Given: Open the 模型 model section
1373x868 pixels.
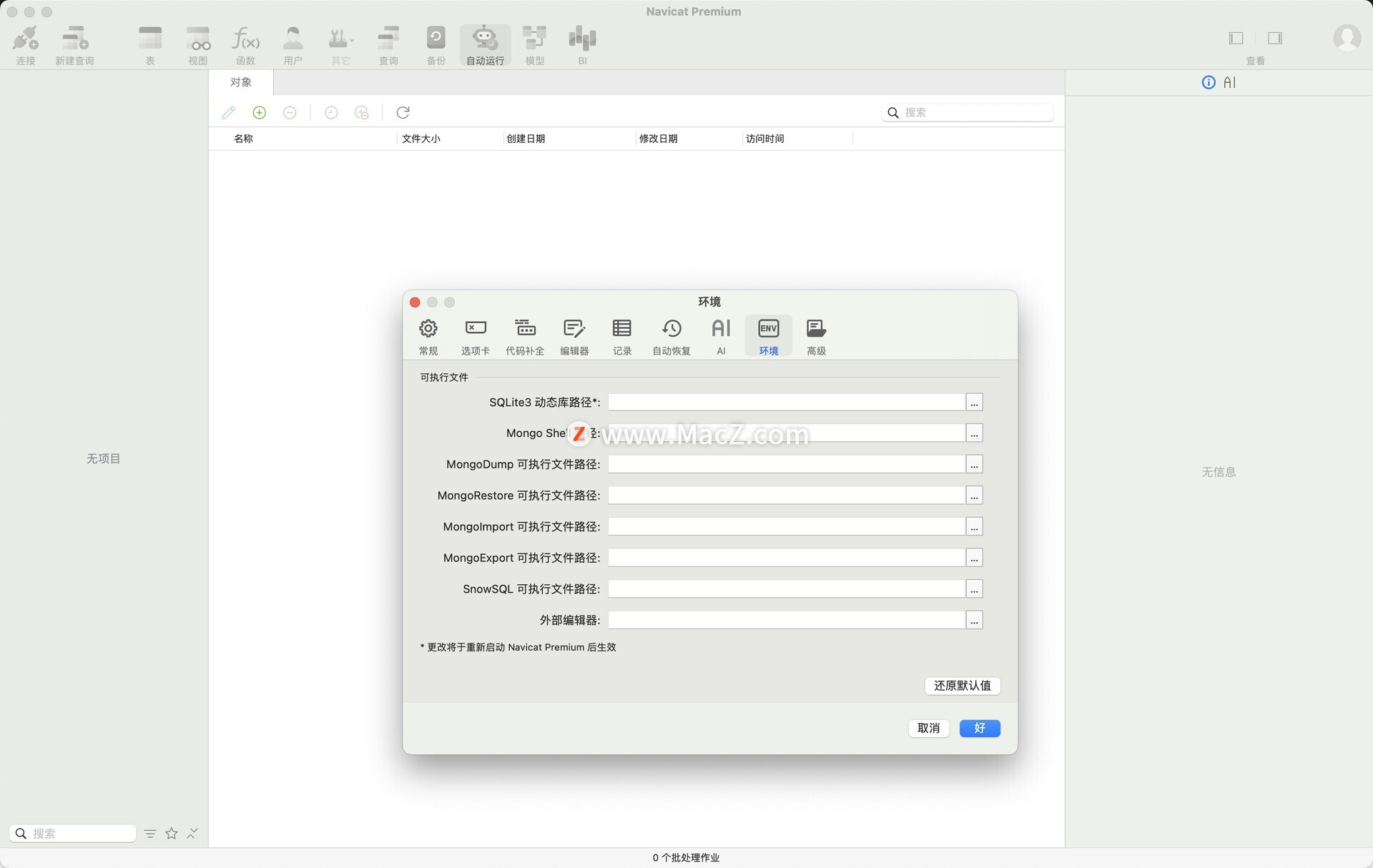Looking at the screenshot, I should (x=534, y=45).
